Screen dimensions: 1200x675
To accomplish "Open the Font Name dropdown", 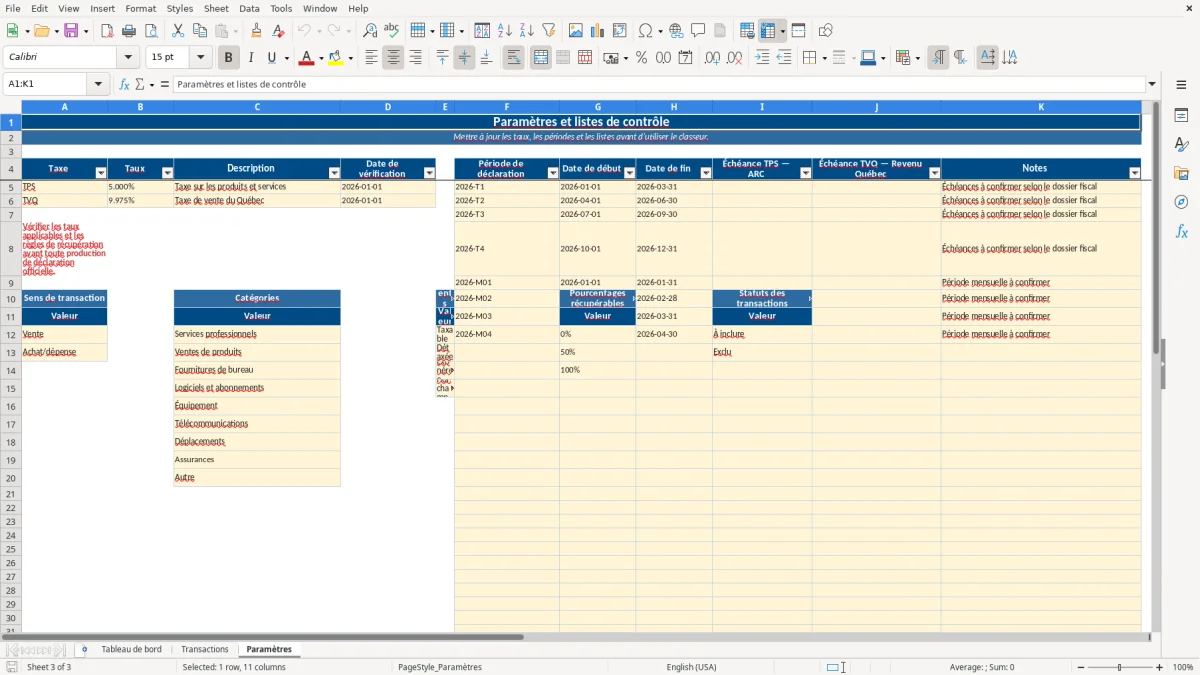I will click(x=128, y=58).
